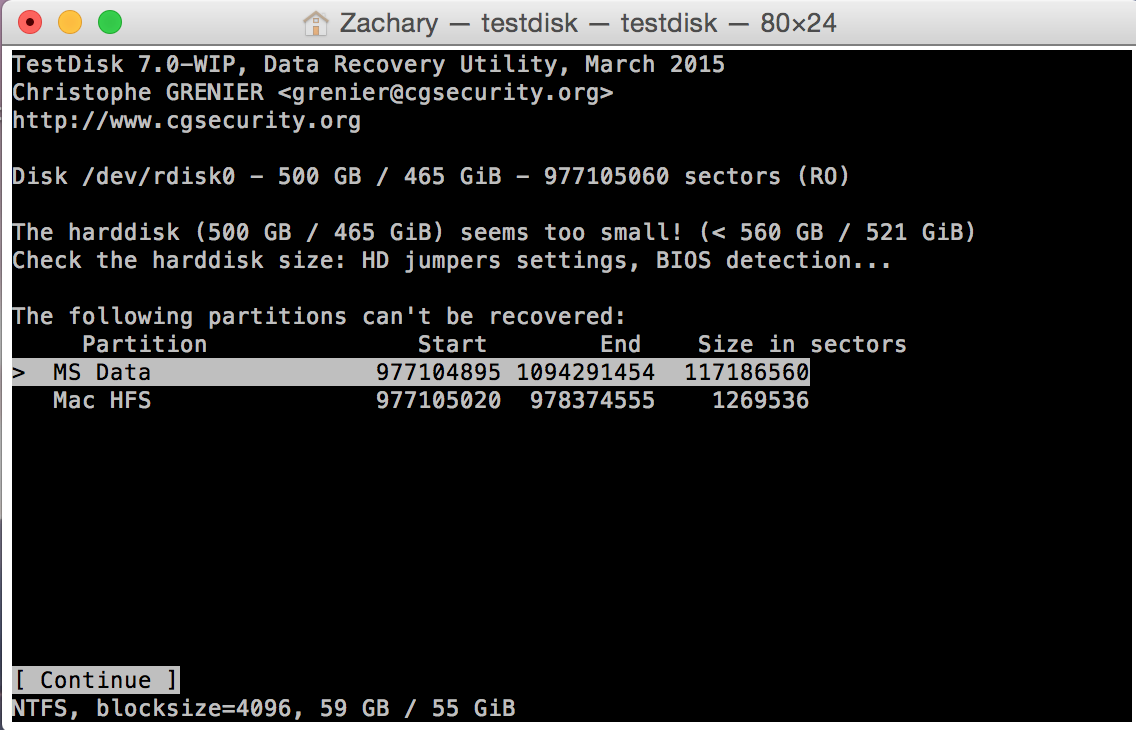Select the Continue button
This screenshot has width=1136, height=730.
(x=96, y=680)
